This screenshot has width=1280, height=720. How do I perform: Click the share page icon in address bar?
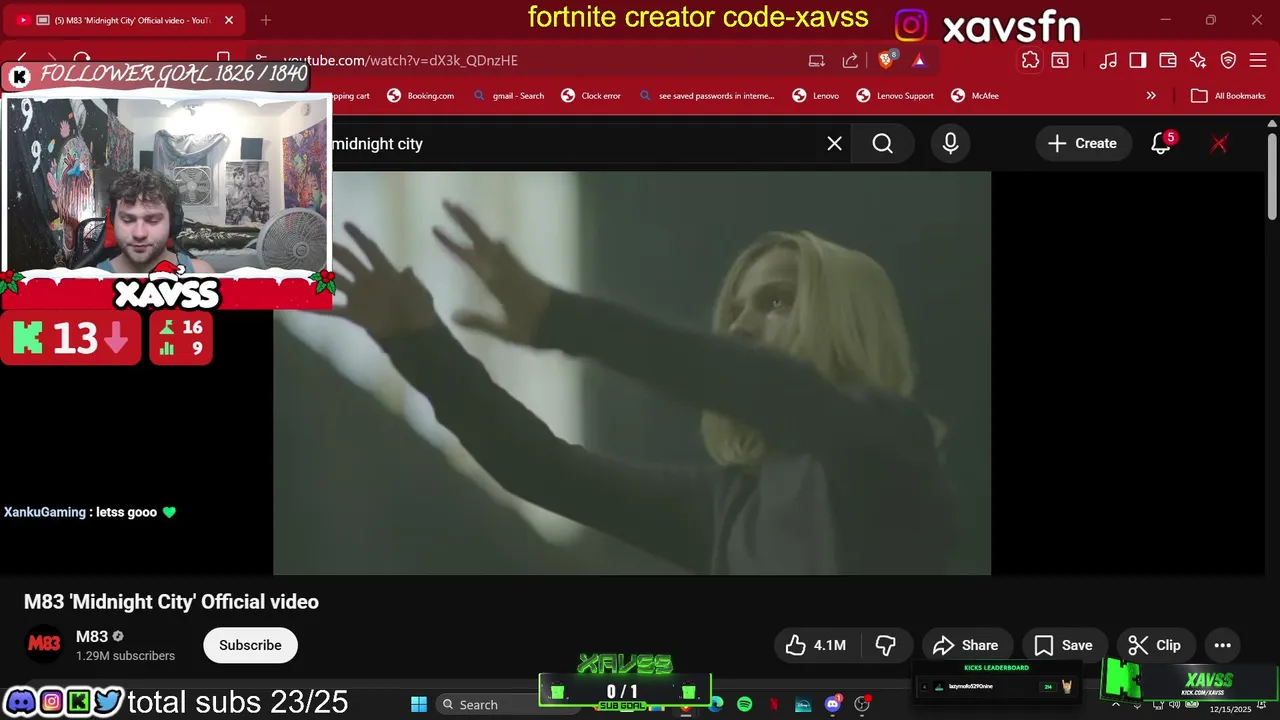point(850,60)
